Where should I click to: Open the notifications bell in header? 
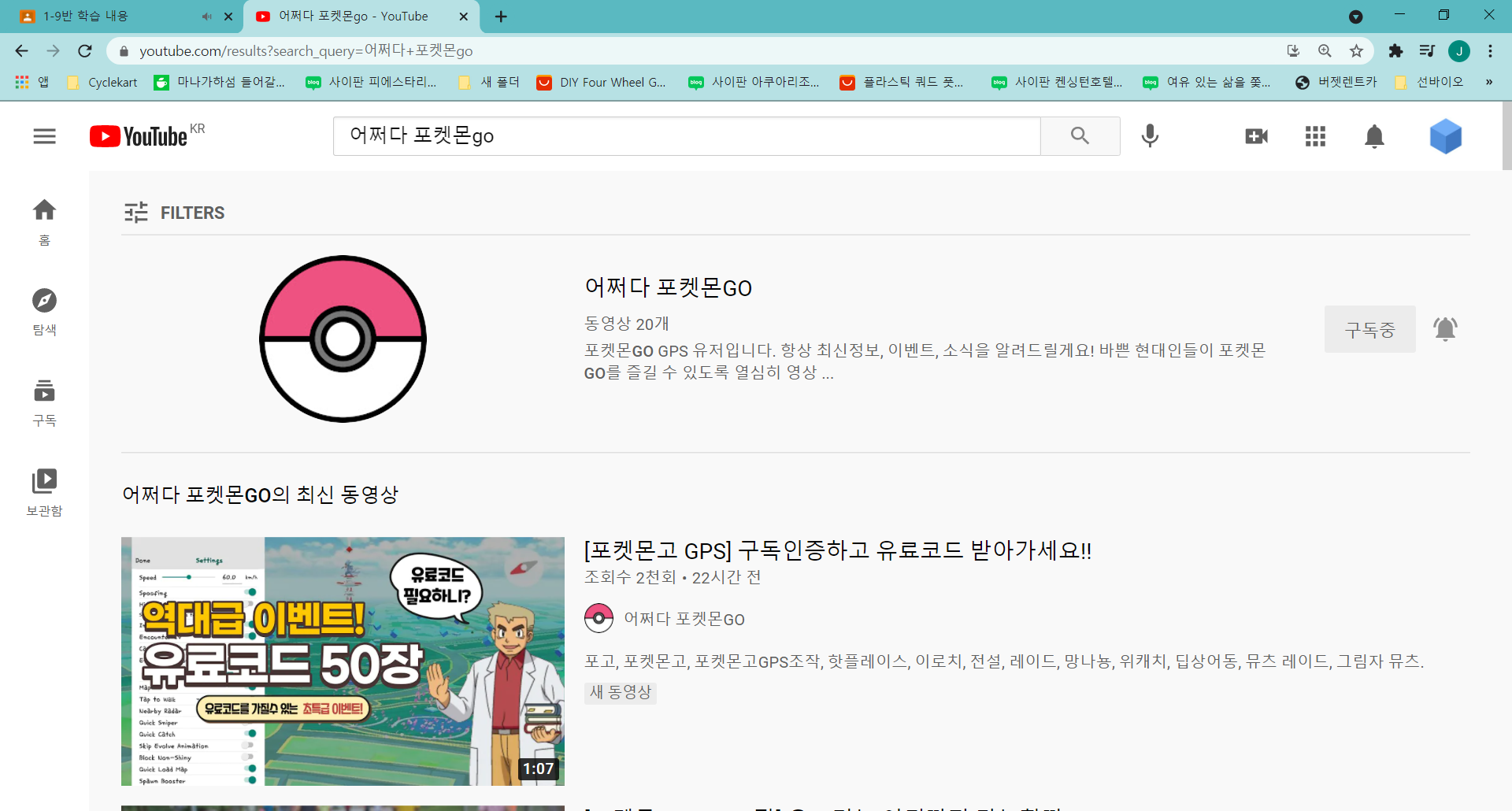[1374, 136]
